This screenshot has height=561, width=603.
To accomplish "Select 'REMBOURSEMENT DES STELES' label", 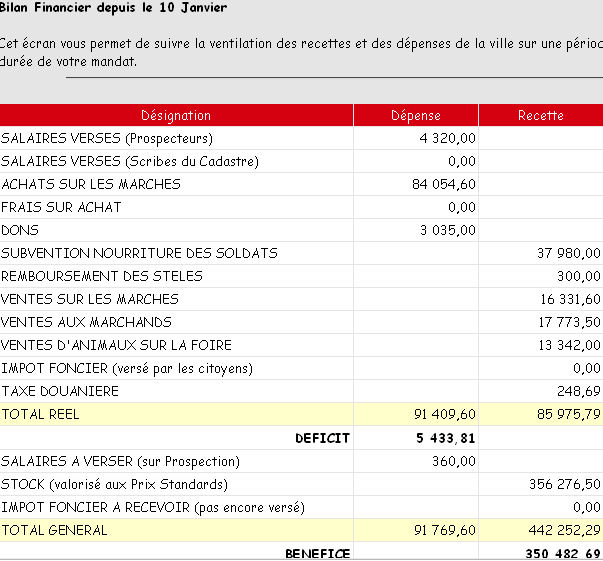I will (x=102, y=276).
